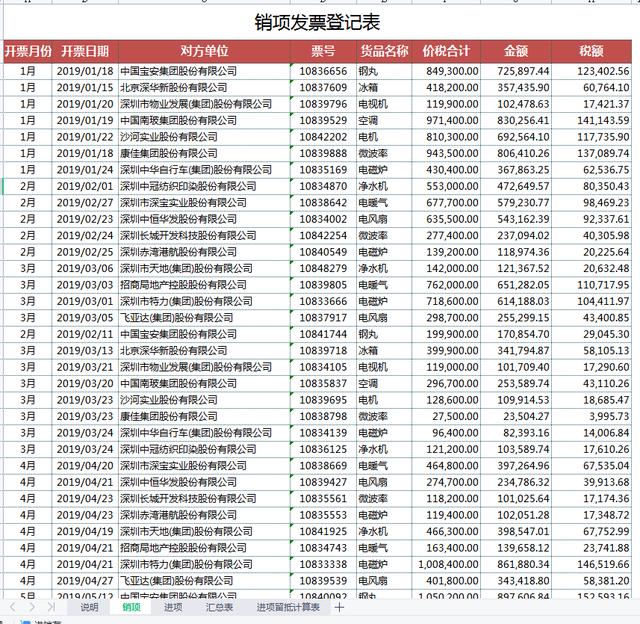Switch to the 说明 sheet tab
The image size is (640, 624).
(x=89, y=607)
